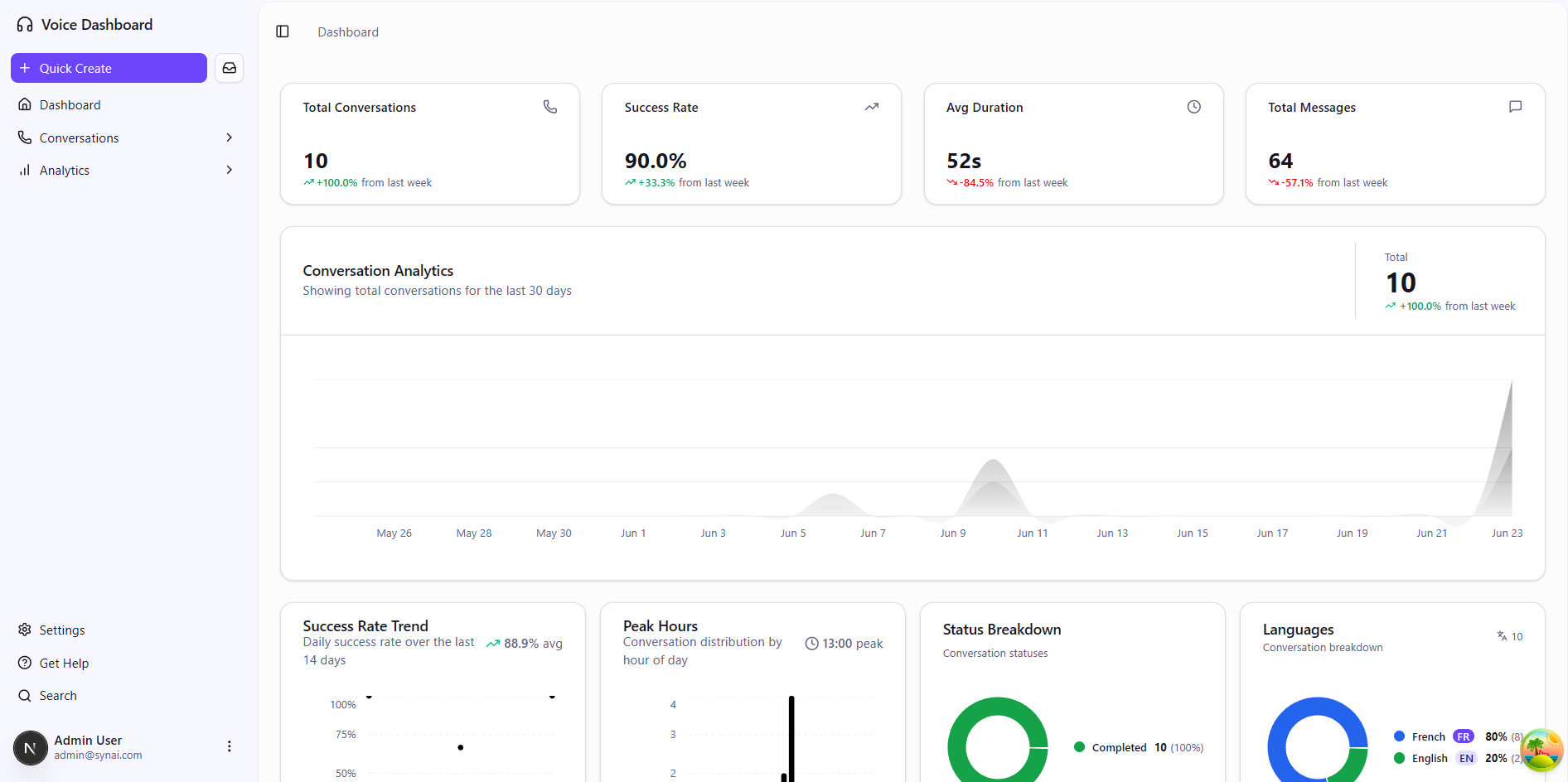The width and height of the screenshot is (1568, 782).
Task: Click the trend arrow icon in Success Rate
Action: pyautogui.click(x=872, y=107)
